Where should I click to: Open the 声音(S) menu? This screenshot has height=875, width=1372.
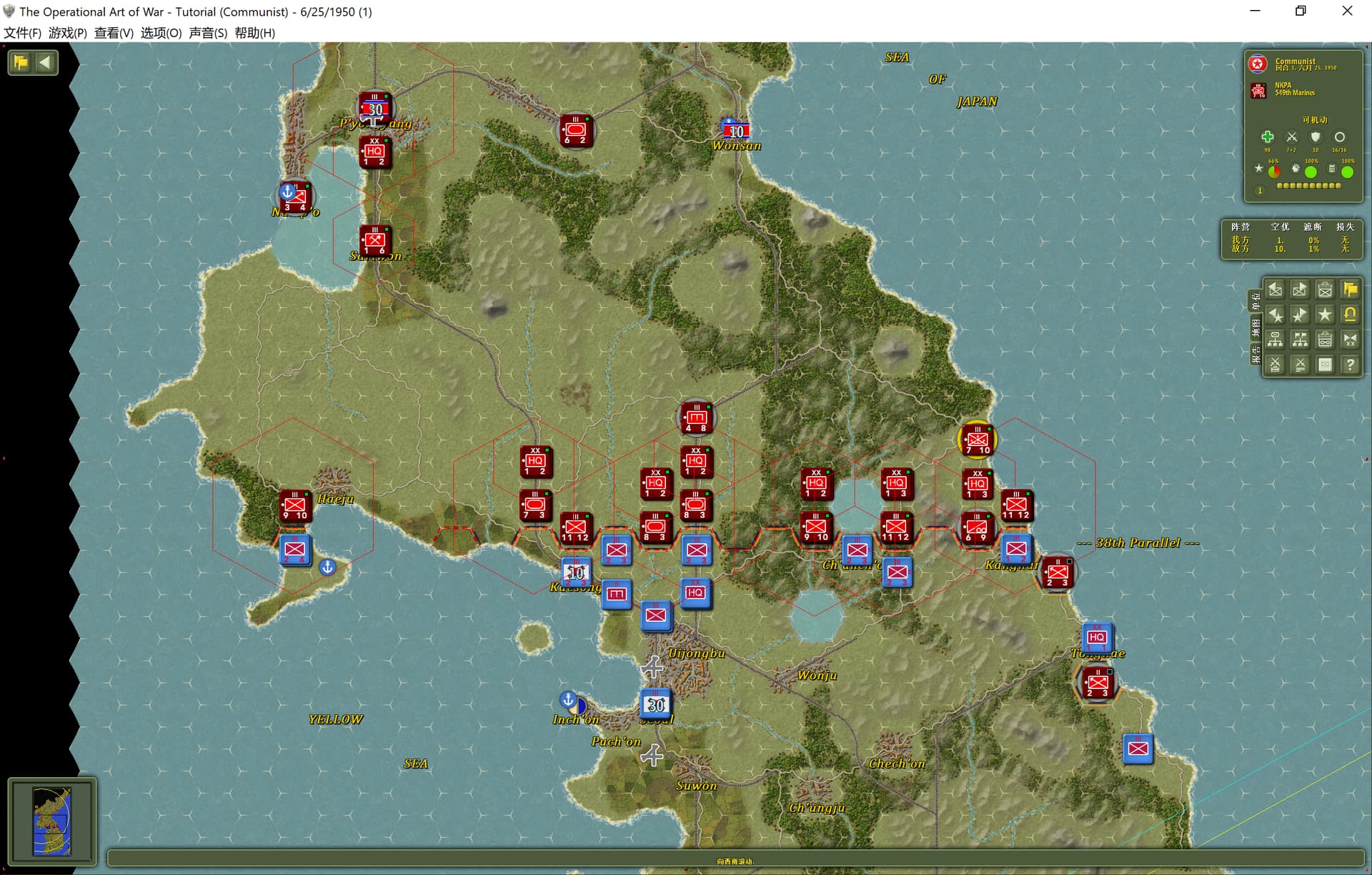208,33
